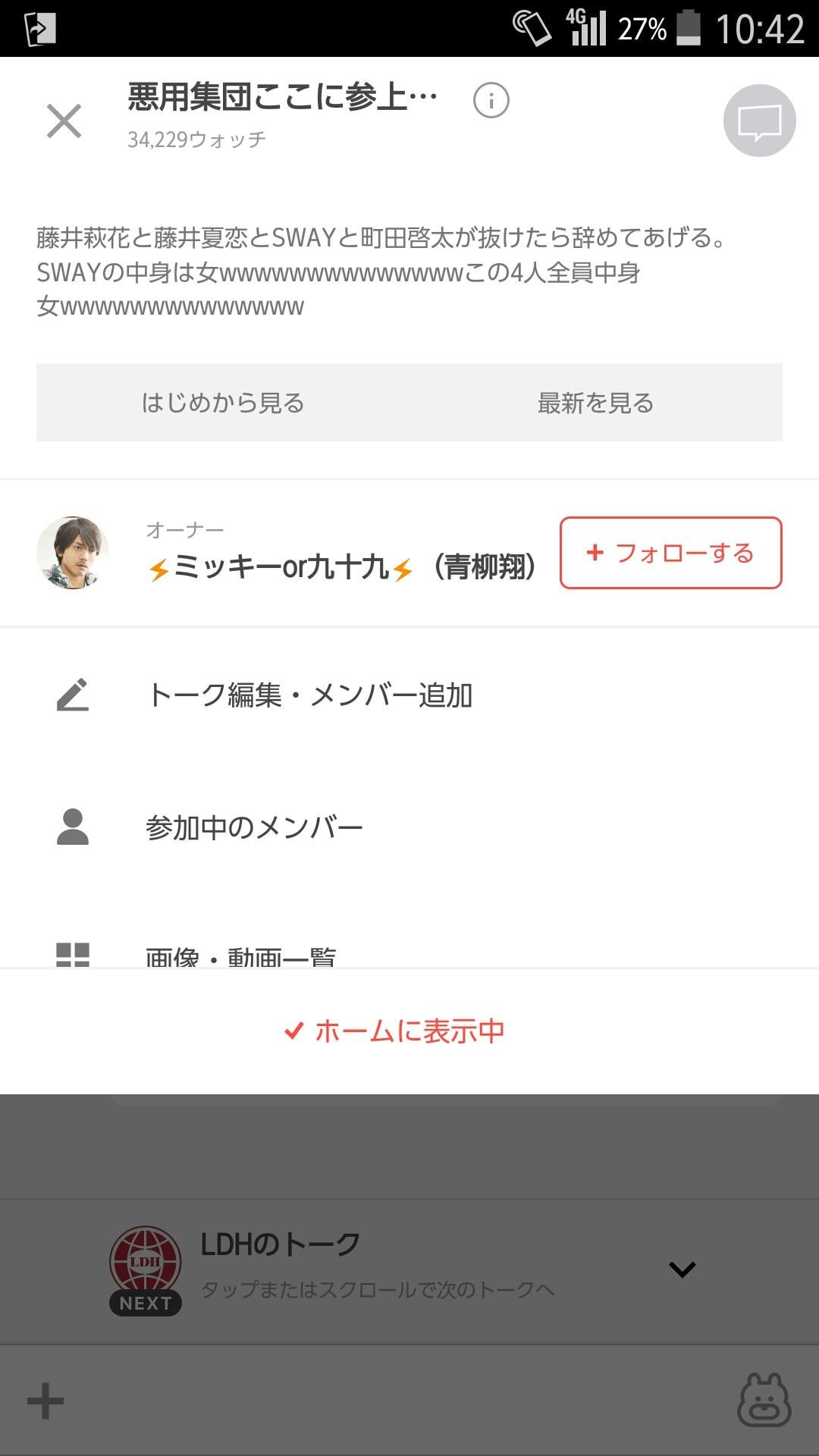819x1456 pixels.
Task: Toggle ホームに表示中 home display setting
Action: click(x=394, y=1031)
